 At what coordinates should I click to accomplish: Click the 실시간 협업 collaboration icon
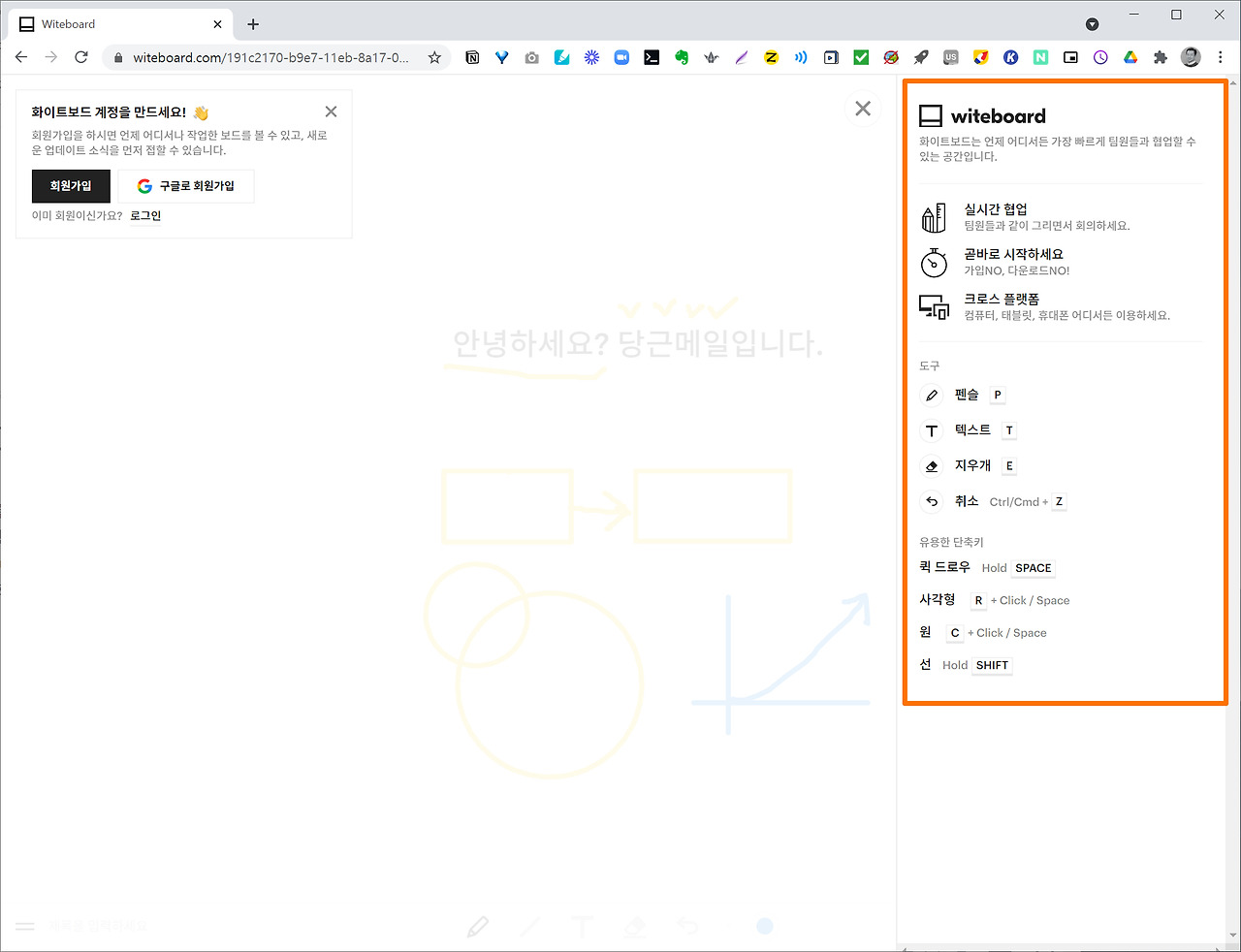(x=933, y=217)
